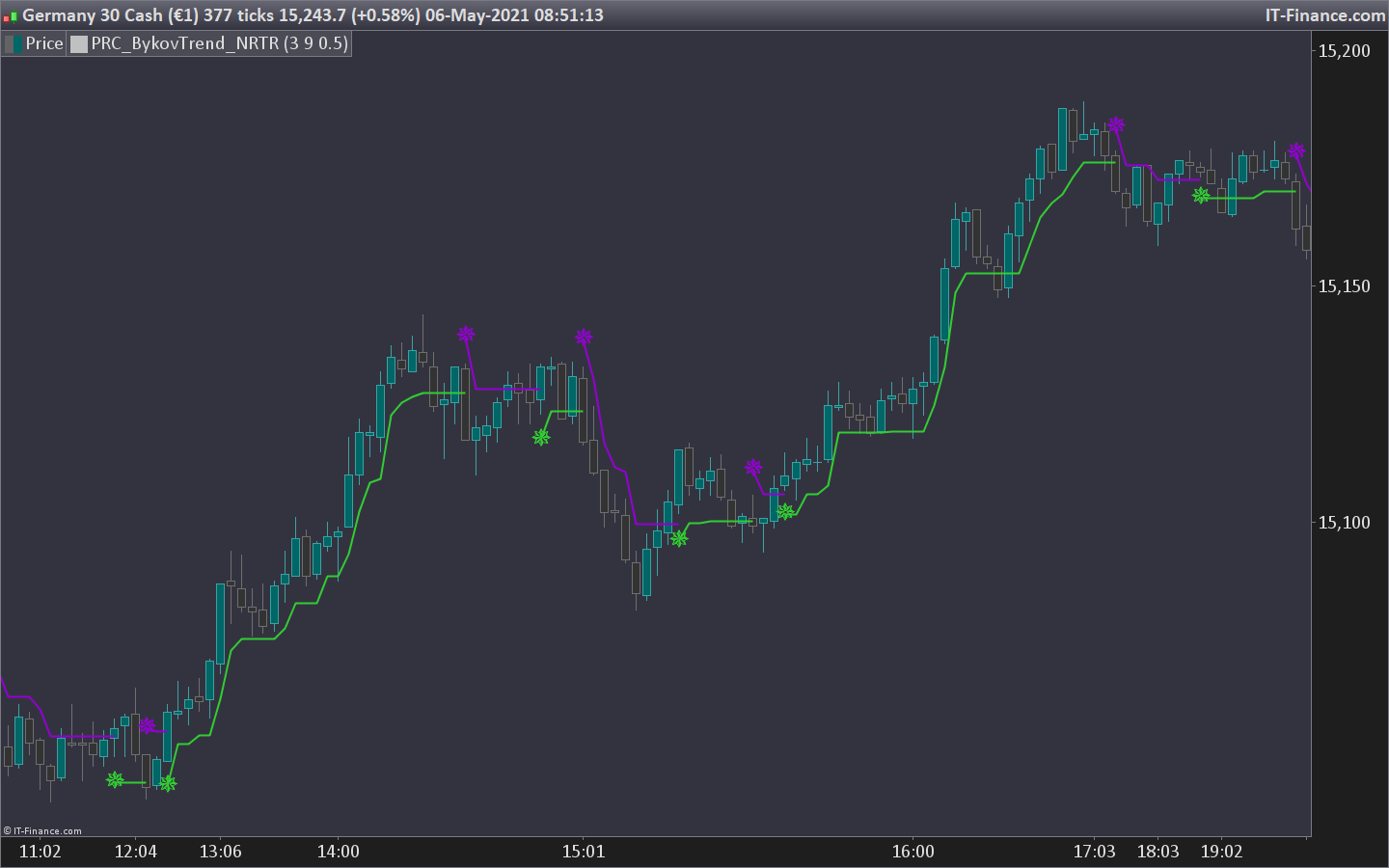
Task: Click the 15,150 price axis label
Action: (1344, 286)
